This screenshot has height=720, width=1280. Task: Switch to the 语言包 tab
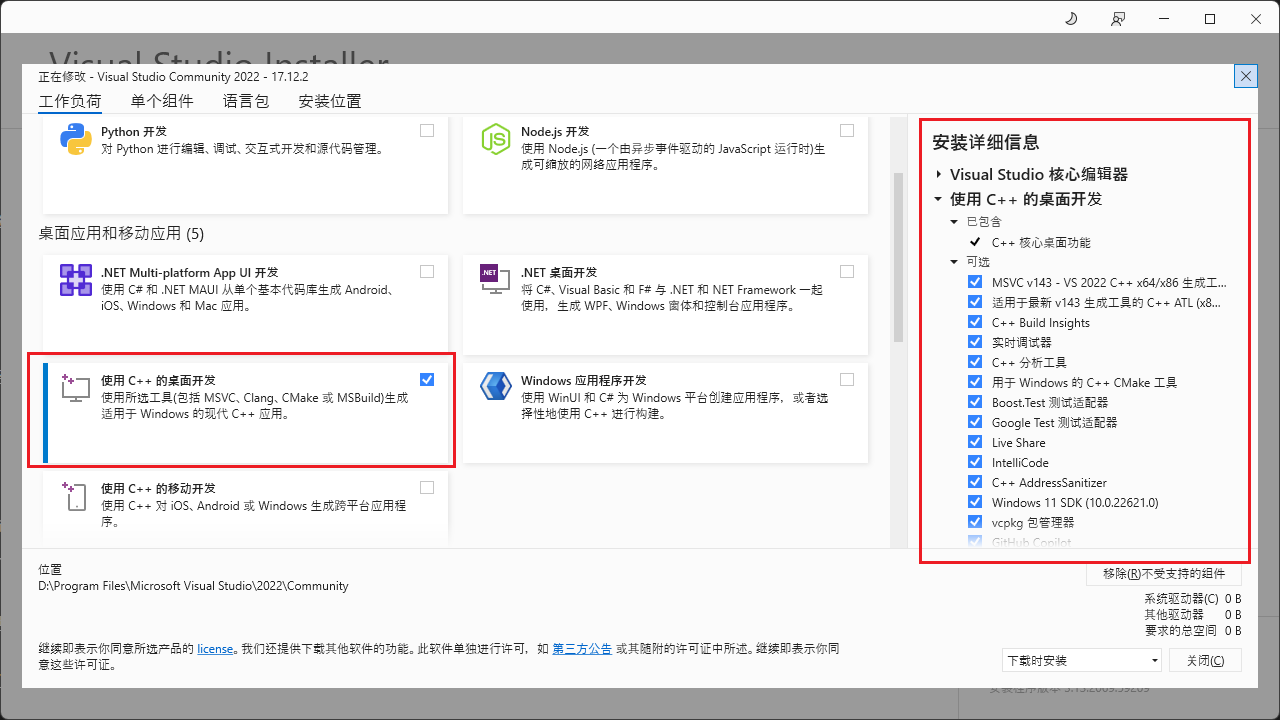coord(246,101)
